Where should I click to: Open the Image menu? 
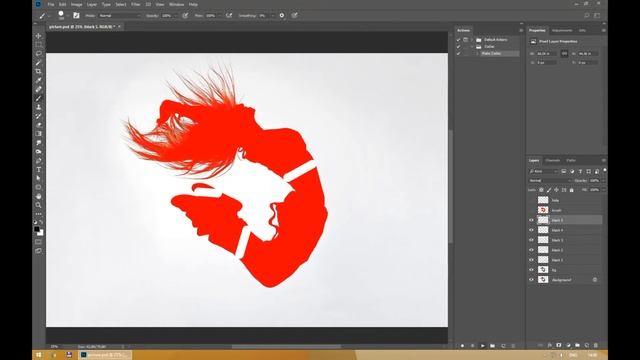[76, 4]
